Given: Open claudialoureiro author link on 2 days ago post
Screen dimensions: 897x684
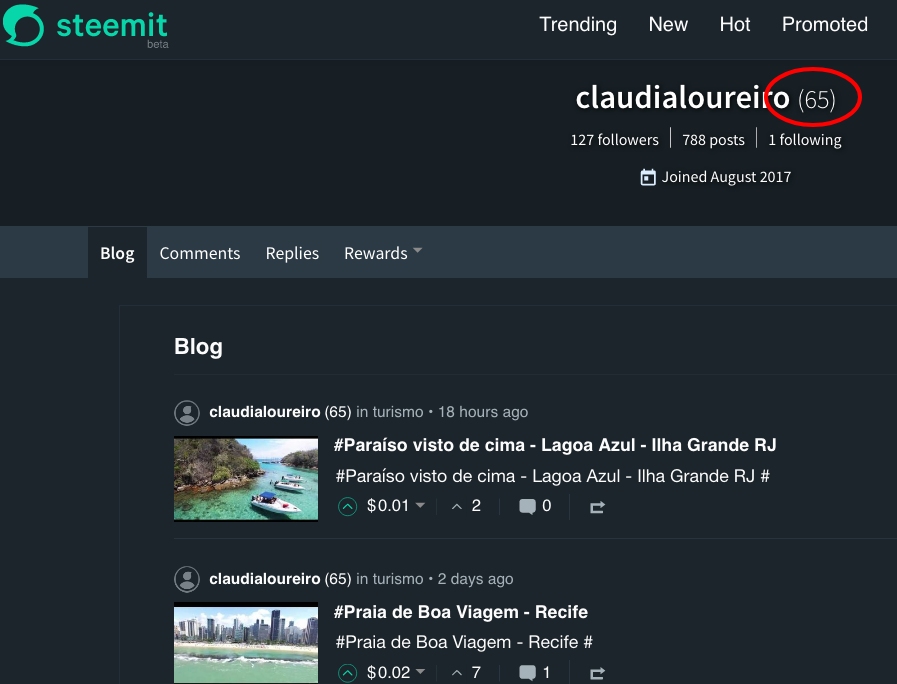Looking at the screenshot, I should point(265,579).
